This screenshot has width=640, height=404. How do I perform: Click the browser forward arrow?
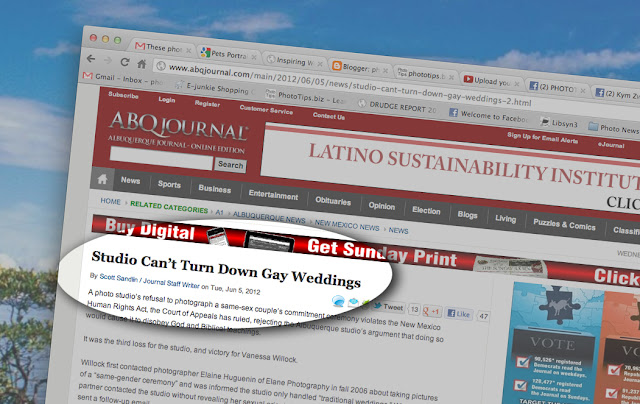108,60
